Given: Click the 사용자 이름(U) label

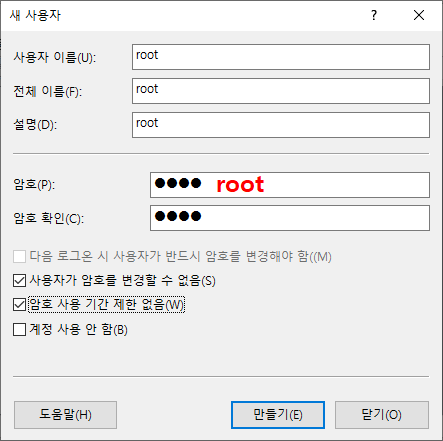Looking at the screenshot, I should tap(55, 57).
